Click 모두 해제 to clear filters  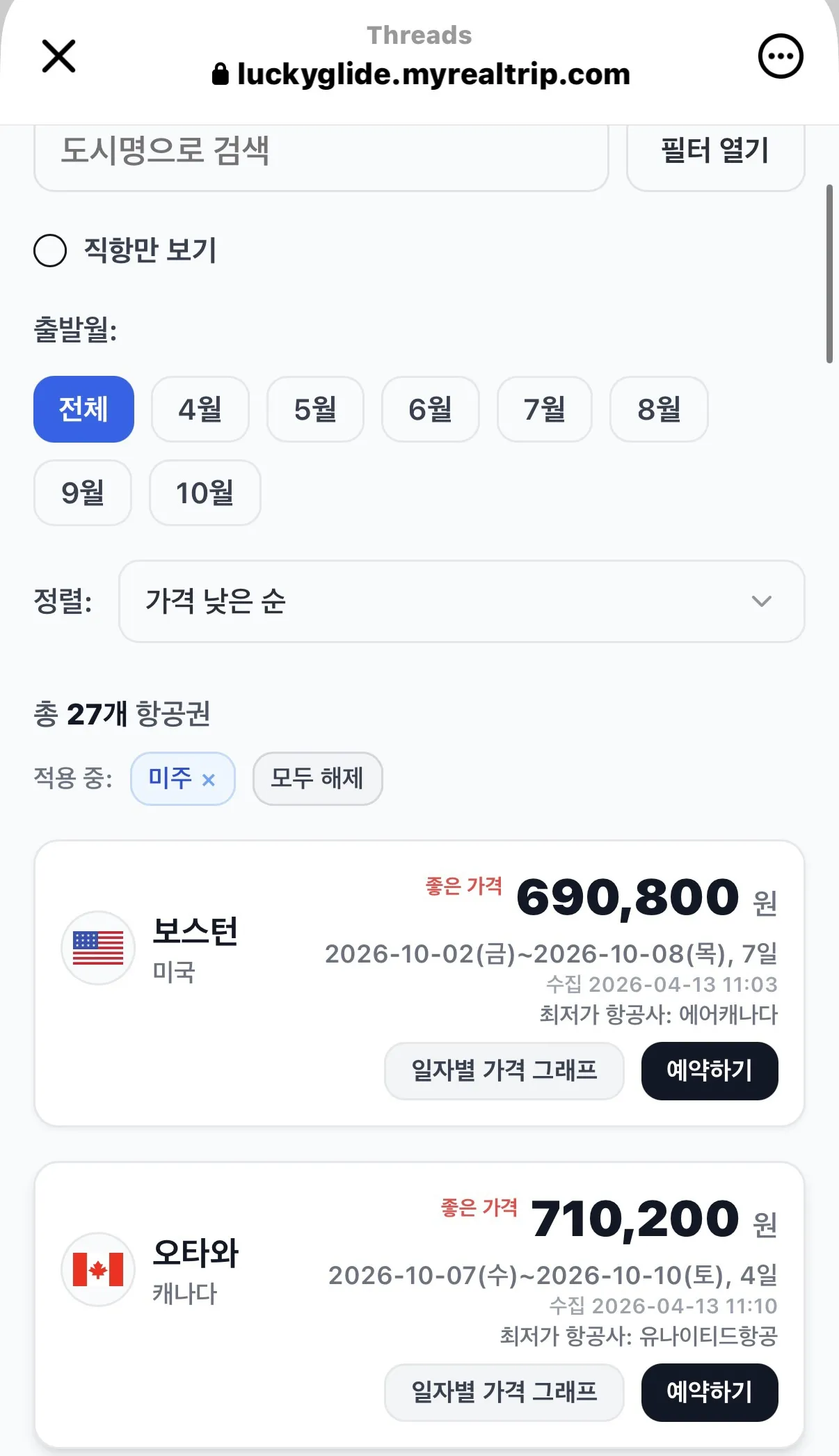pyautogui.click(x=317, y=778)
